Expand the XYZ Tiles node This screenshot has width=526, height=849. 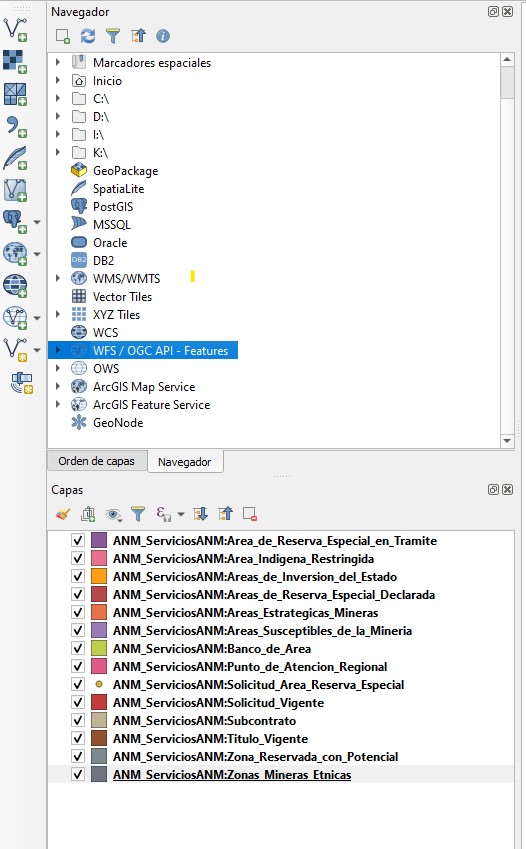[x=58, y=314]
